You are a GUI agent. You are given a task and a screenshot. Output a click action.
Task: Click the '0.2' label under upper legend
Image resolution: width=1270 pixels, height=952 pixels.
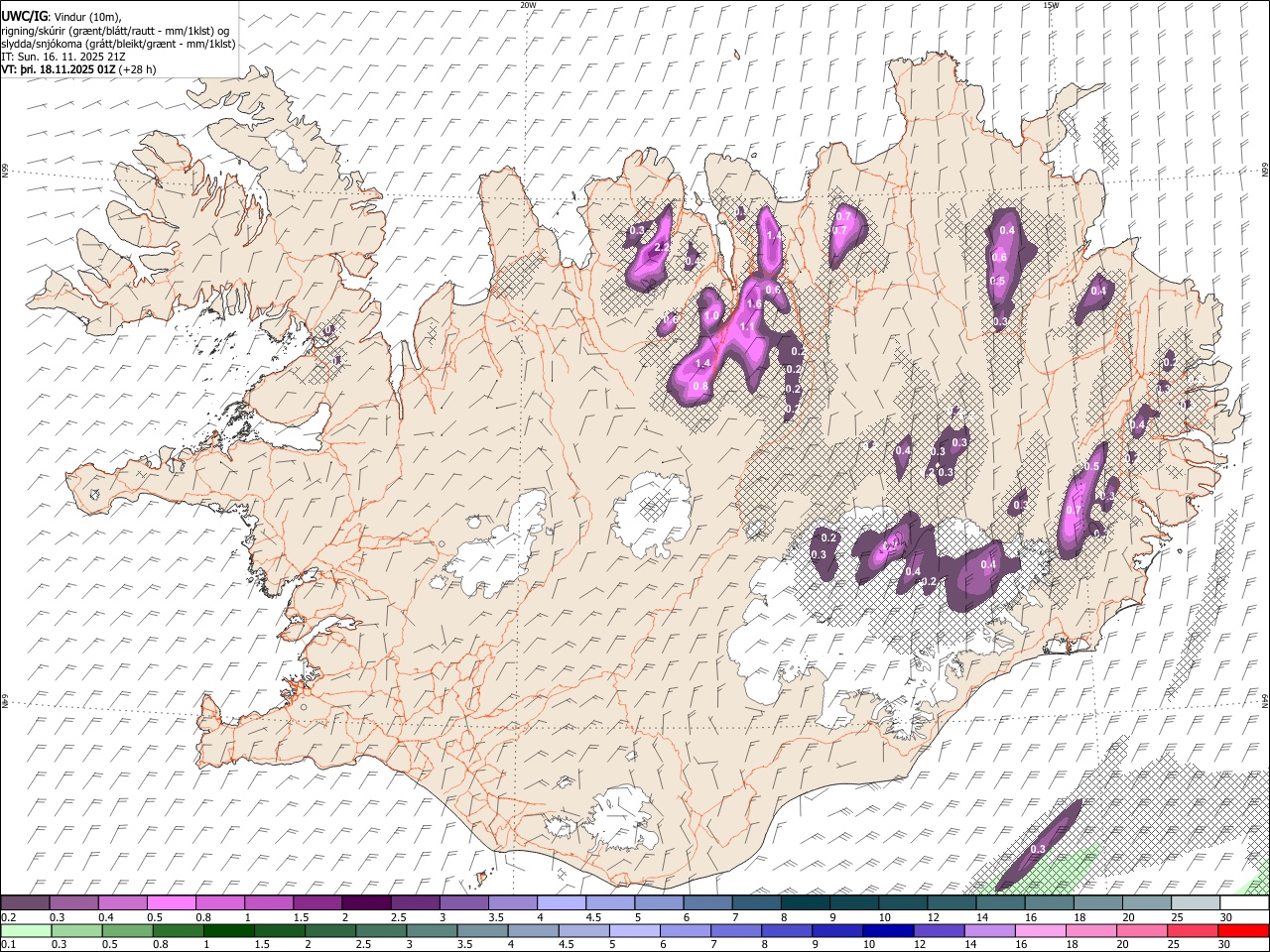point(7,917)
